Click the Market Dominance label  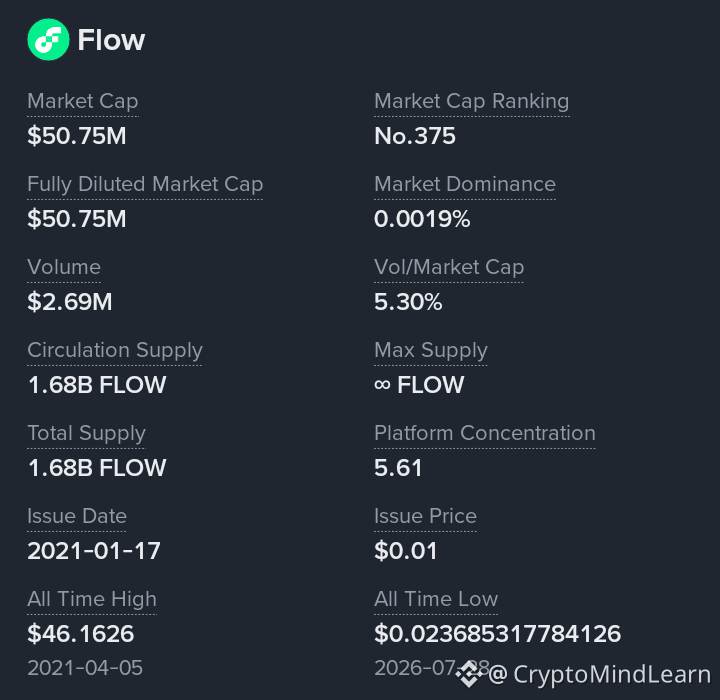[x=465, y=184]
